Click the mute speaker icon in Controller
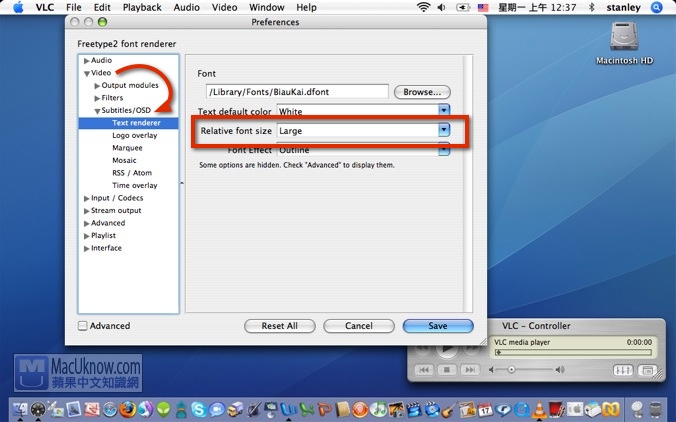The height and width of the screenshot is (422, 676). coord(491,370)
